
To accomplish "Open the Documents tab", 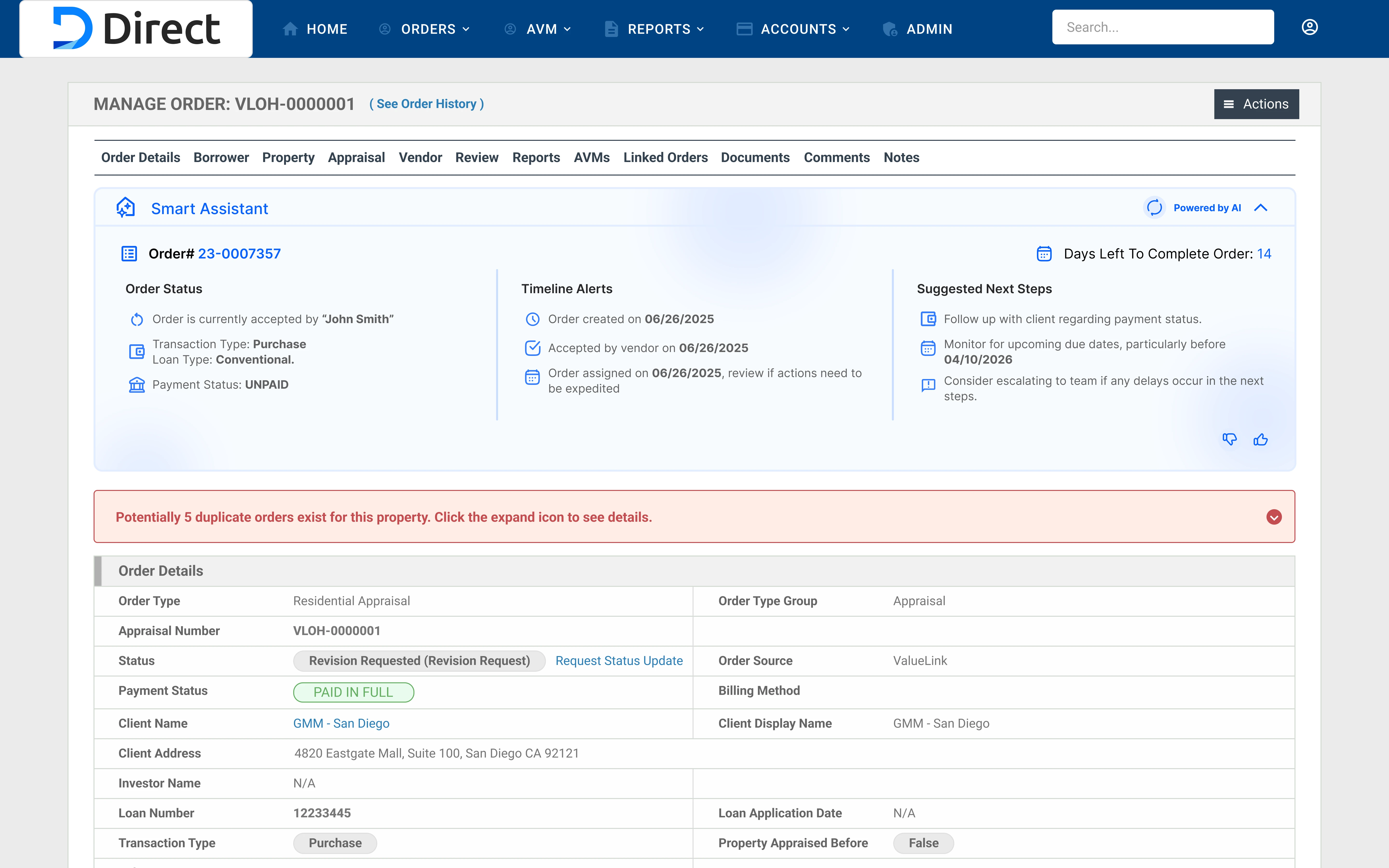I will click(x=755, y=157).
